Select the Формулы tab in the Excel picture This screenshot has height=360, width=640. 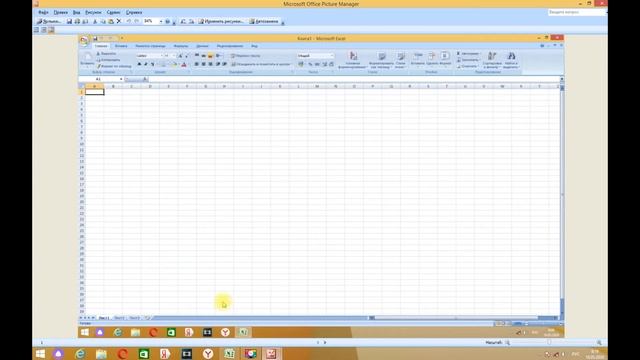point(181,46)
